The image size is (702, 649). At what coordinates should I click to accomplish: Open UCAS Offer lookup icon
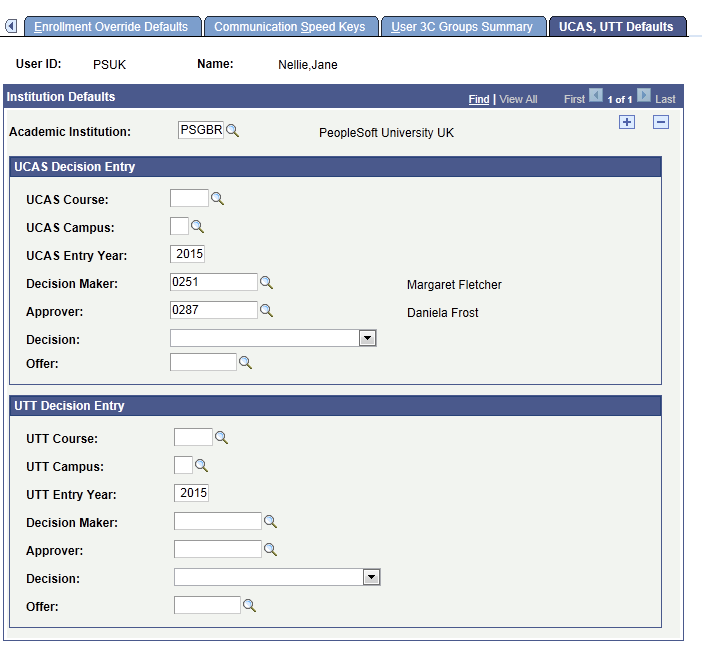(245, 363)
